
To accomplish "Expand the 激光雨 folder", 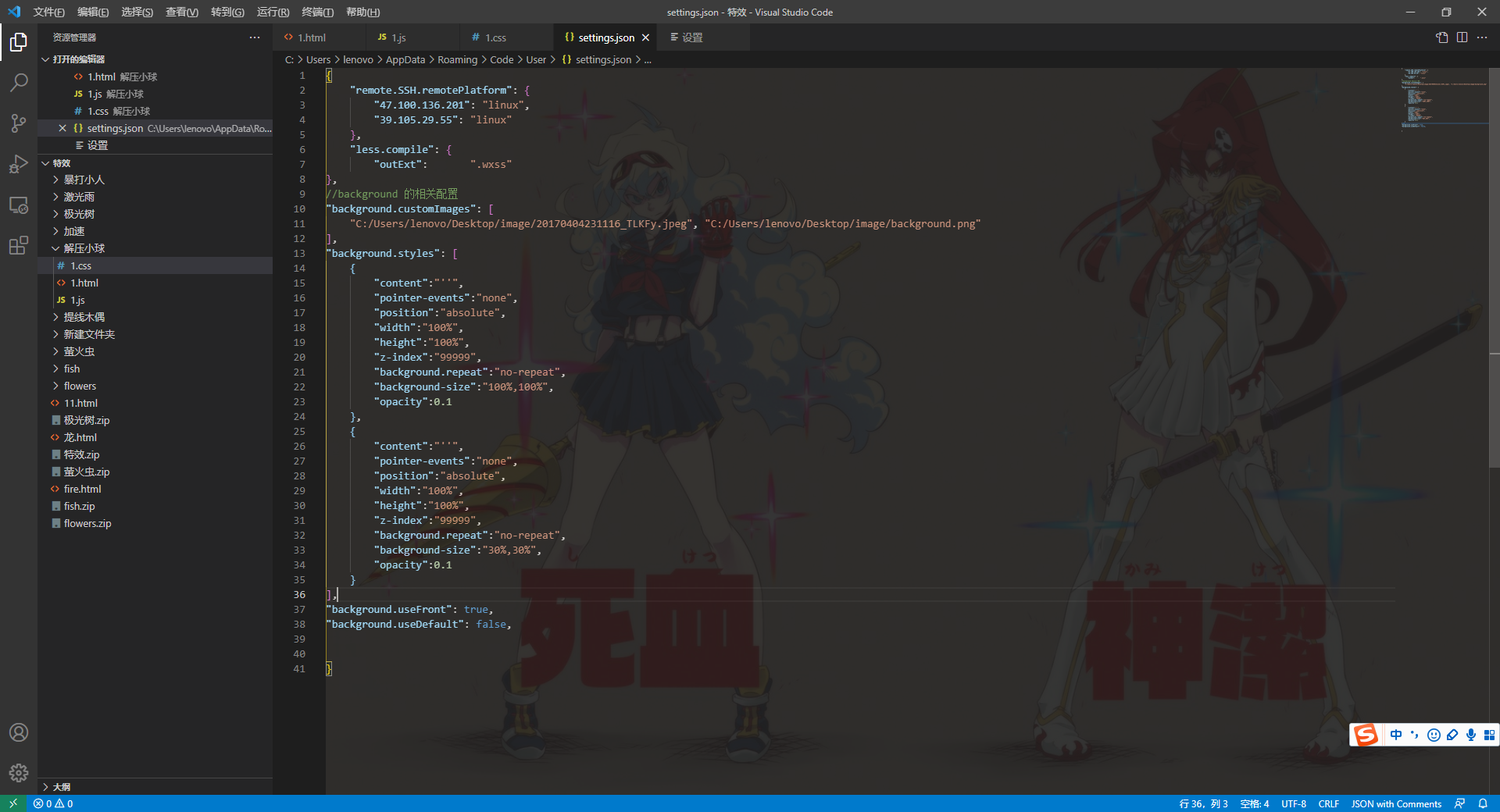I will [155, 197].
